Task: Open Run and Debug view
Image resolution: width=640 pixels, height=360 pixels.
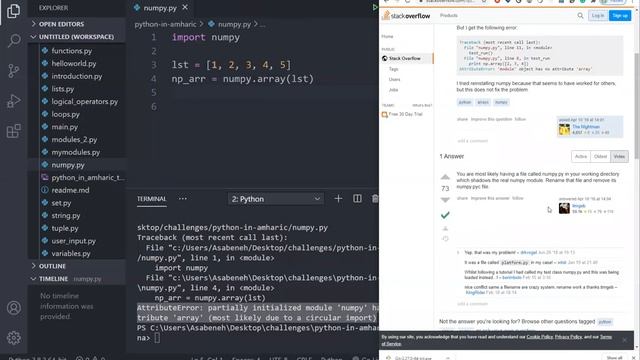Action: (13, 101)
